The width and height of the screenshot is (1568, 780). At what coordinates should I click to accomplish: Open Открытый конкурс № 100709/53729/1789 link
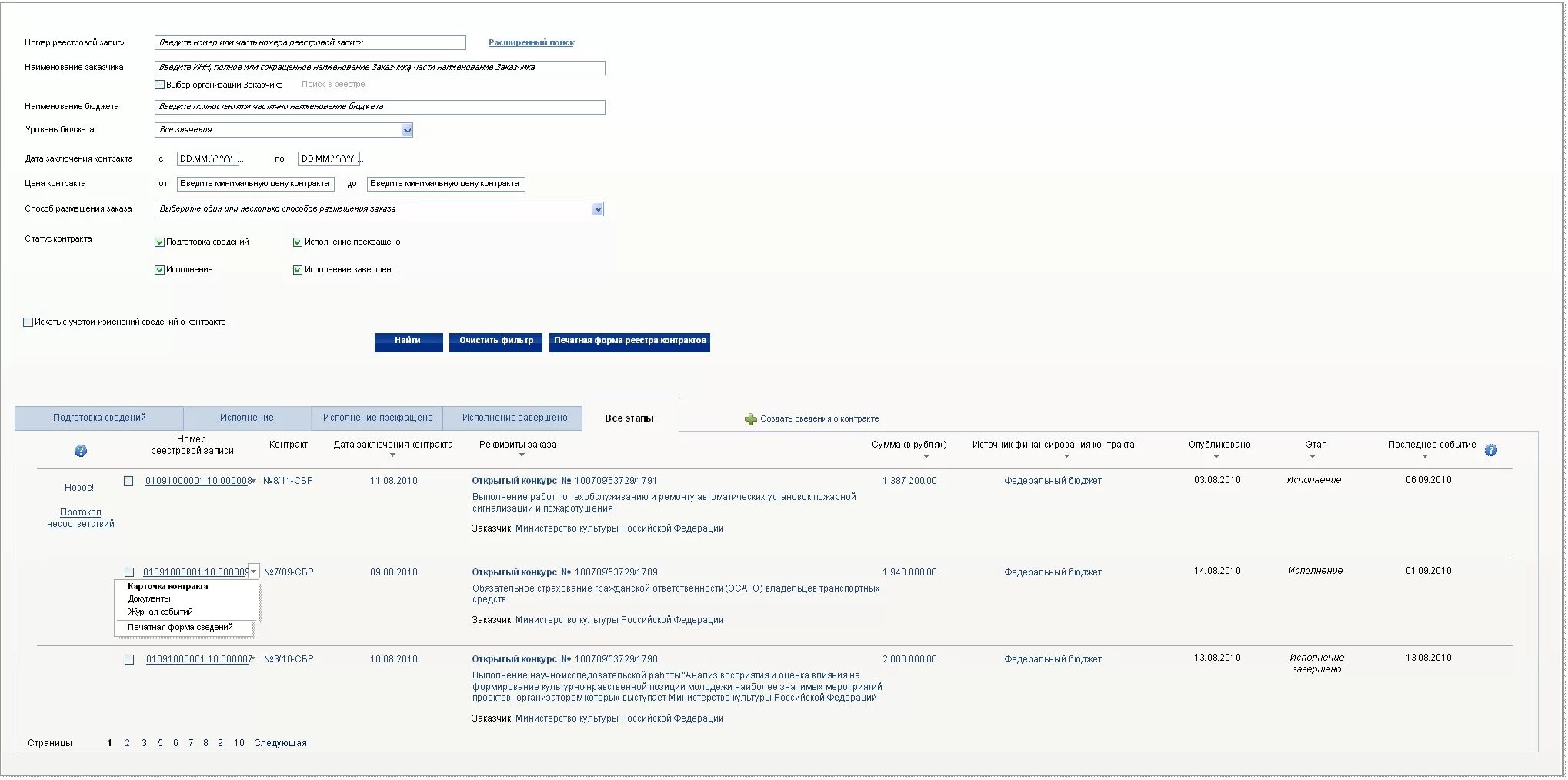(565, 573)
